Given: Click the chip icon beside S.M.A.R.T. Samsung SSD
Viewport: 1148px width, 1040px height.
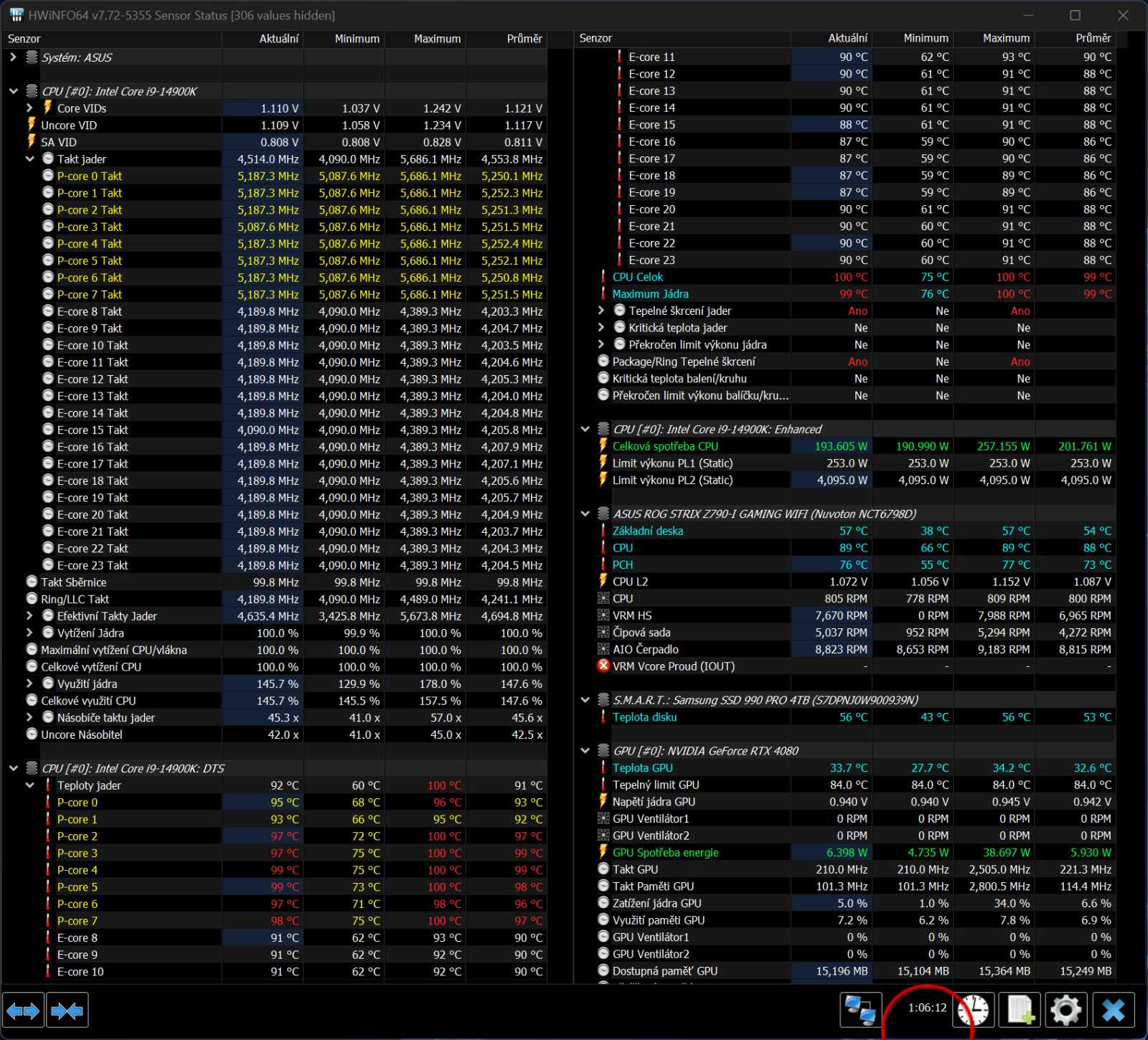Looking at the screenshot, I should coord(603,700).
